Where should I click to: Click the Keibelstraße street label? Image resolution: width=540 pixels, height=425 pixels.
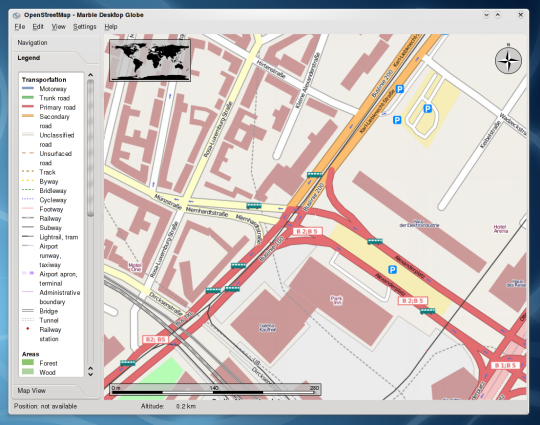pos(490,135)
